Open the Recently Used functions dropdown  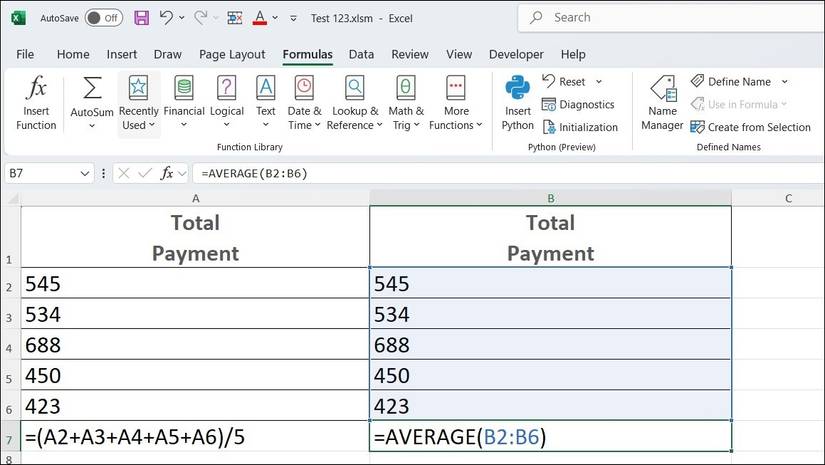(138, 104)
